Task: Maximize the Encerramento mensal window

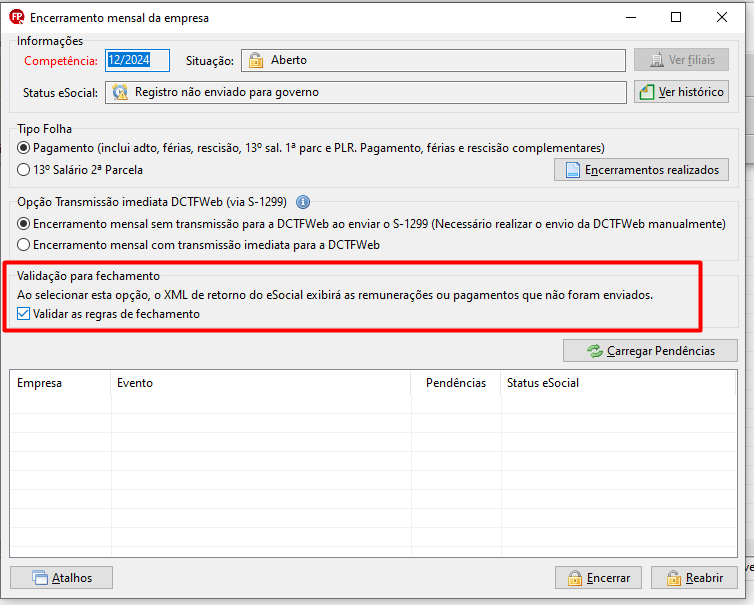Action: (676, 17)
